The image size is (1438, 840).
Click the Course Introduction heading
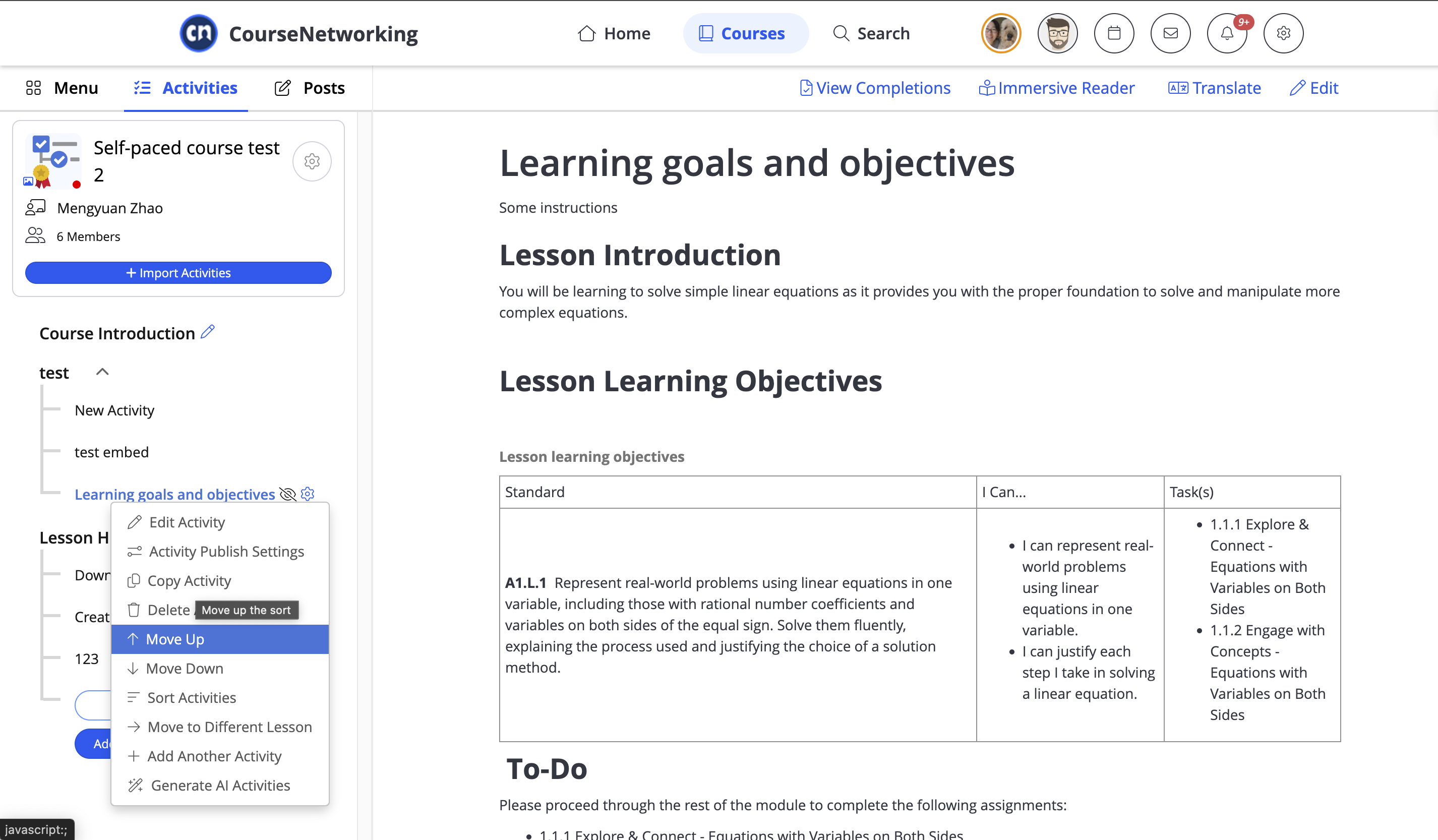[x=117, y=333]
